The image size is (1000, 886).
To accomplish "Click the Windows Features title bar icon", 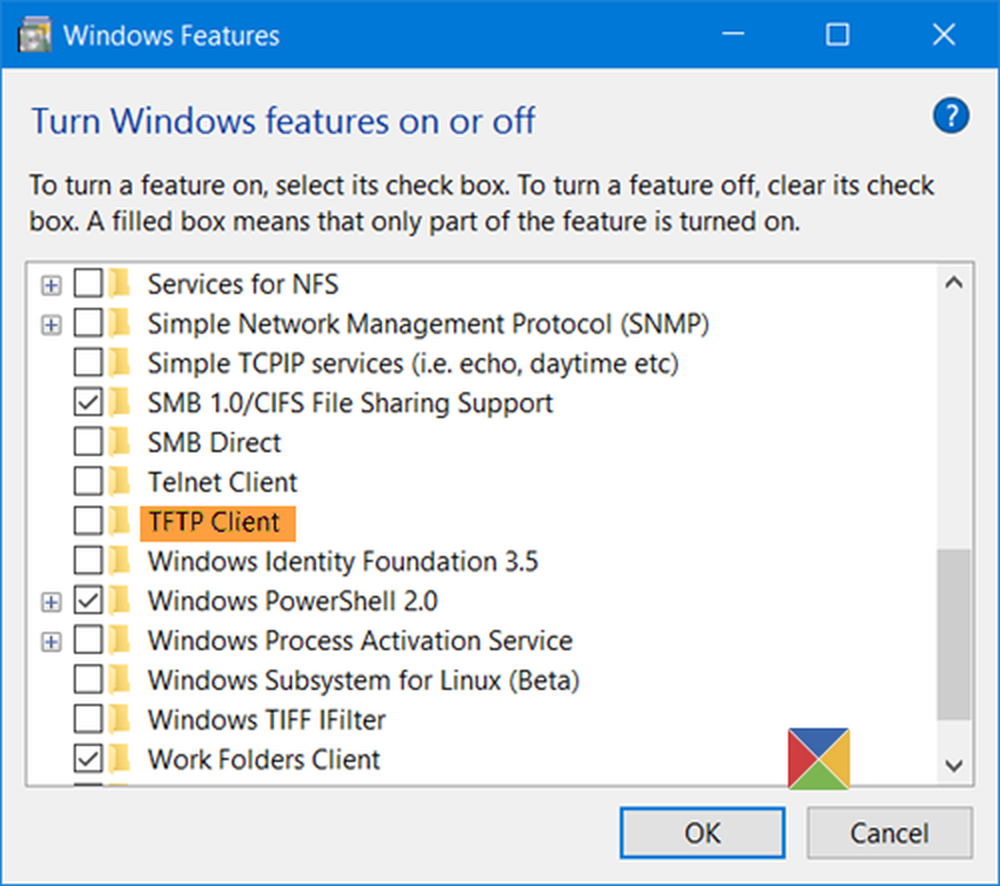I will (36, 36).
